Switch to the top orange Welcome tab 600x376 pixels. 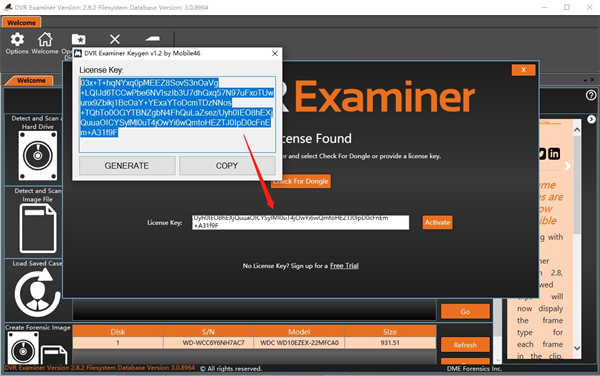21,23
